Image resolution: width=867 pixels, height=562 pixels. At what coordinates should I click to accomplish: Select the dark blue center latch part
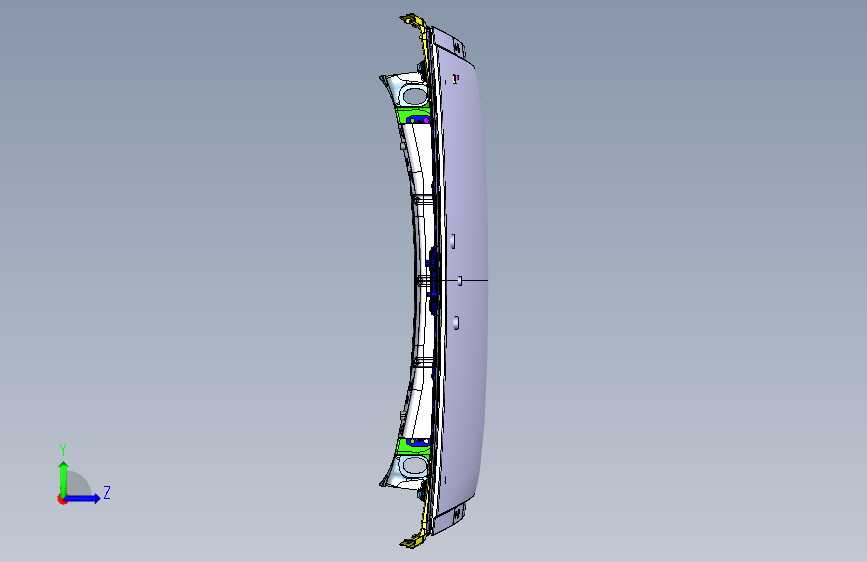tap(433, 279)
